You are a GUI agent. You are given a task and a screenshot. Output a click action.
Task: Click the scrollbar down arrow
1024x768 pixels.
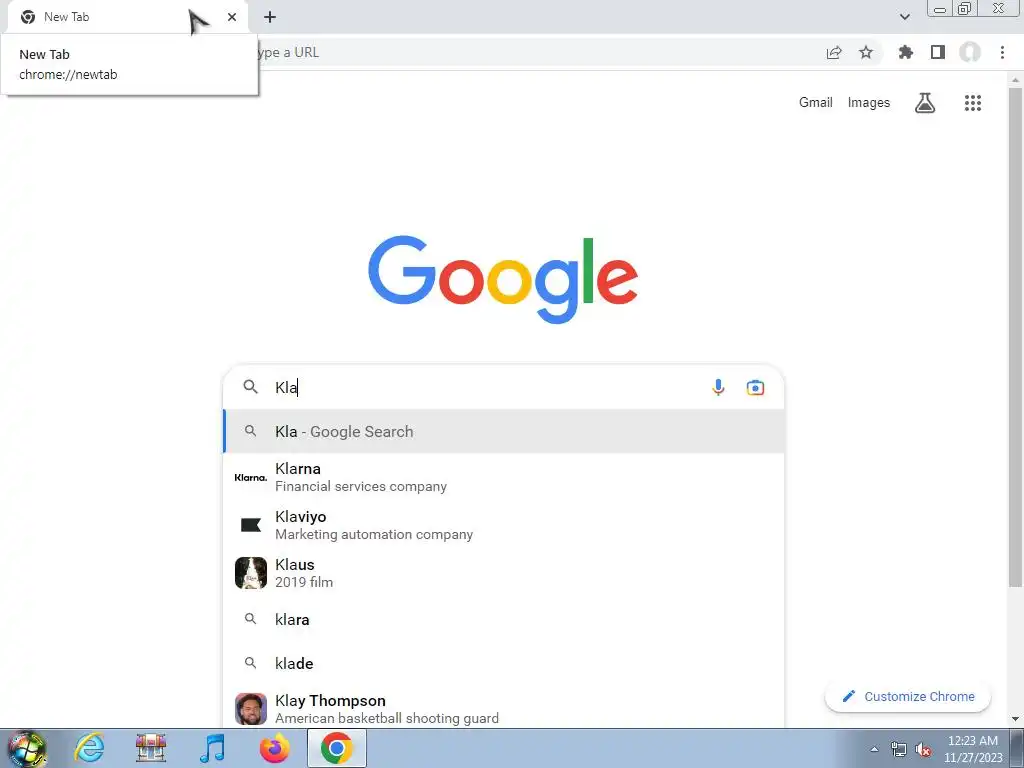1015,719
